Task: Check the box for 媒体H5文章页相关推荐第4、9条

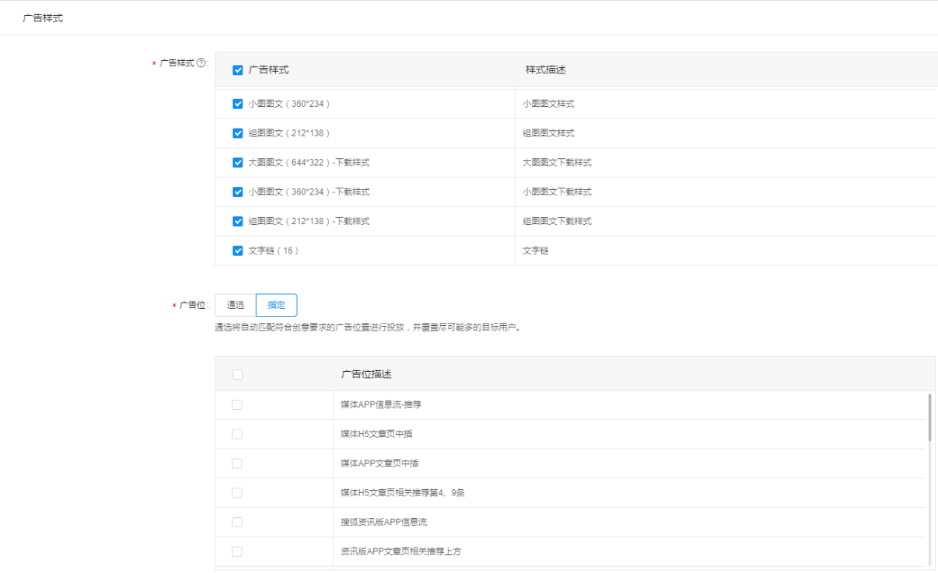Action: pos(237,493)
